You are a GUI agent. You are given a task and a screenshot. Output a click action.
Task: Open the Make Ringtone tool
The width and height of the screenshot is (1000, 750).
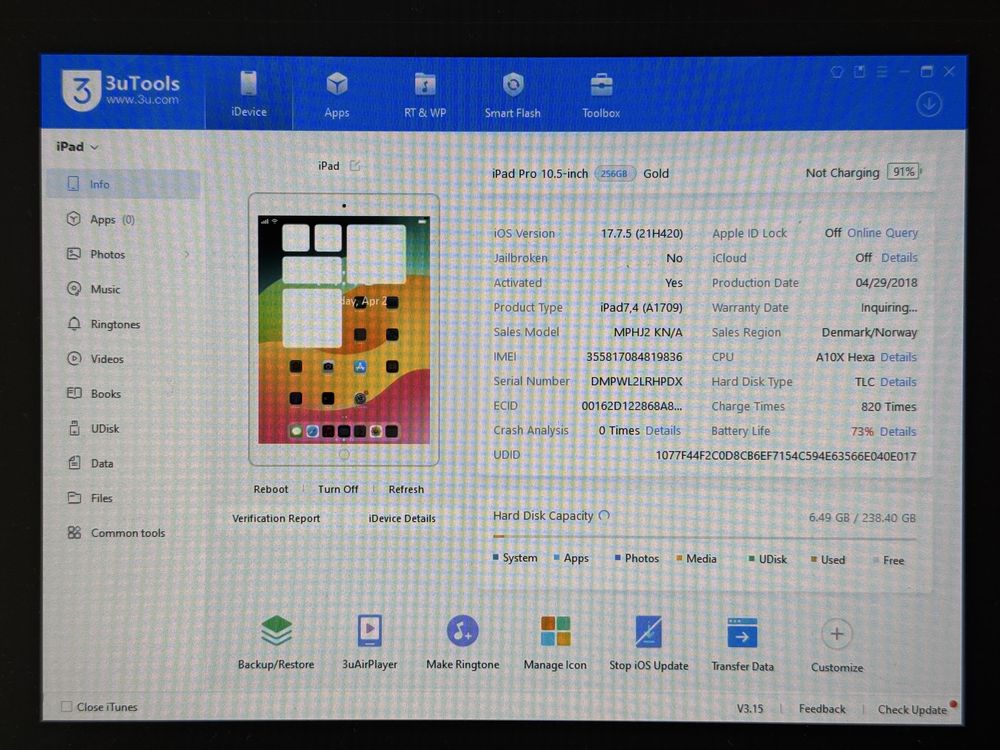click(462, 642)
